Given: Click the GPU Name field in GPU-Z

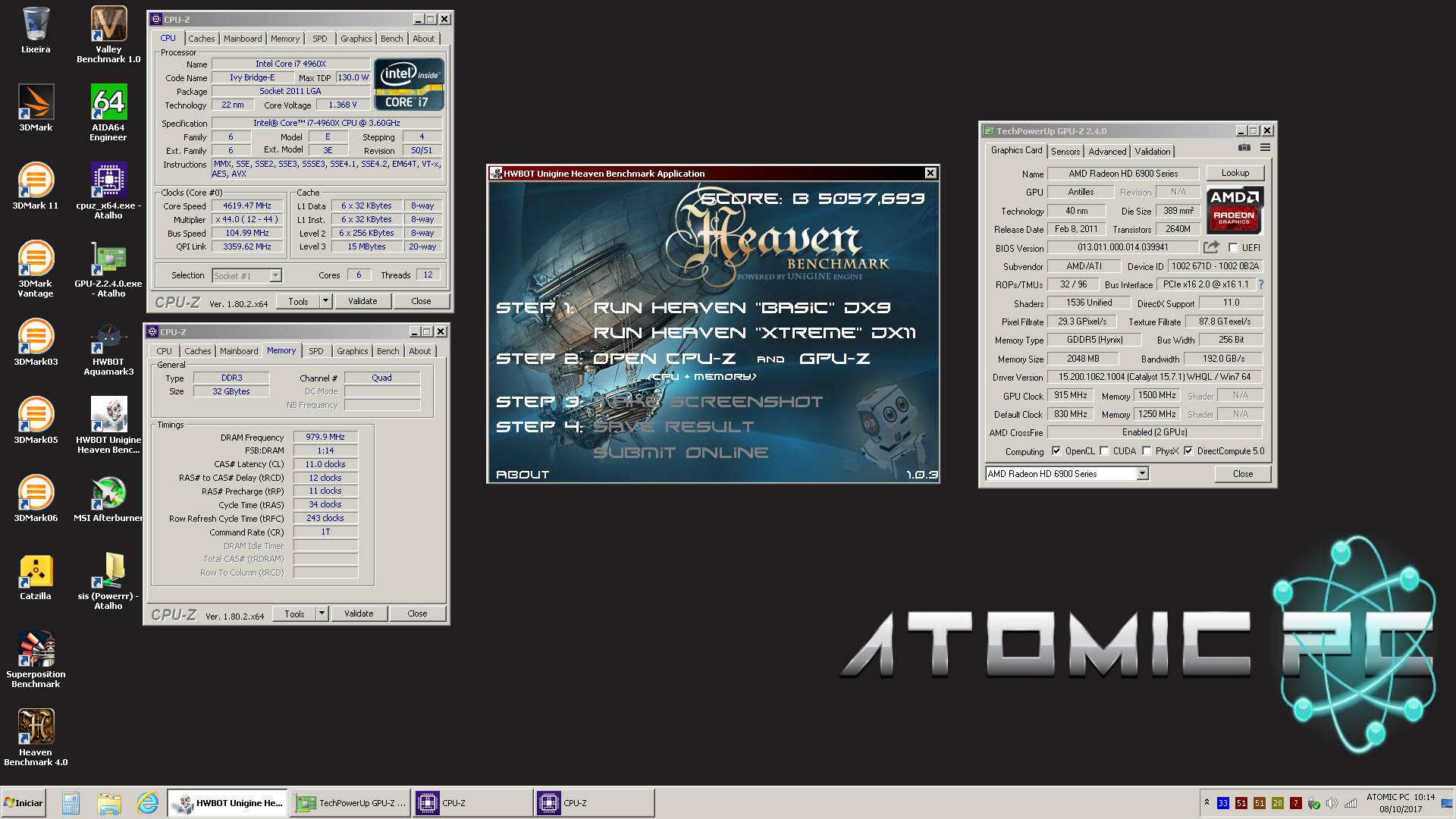Looking at the screenshot, I should (1123, 174).
